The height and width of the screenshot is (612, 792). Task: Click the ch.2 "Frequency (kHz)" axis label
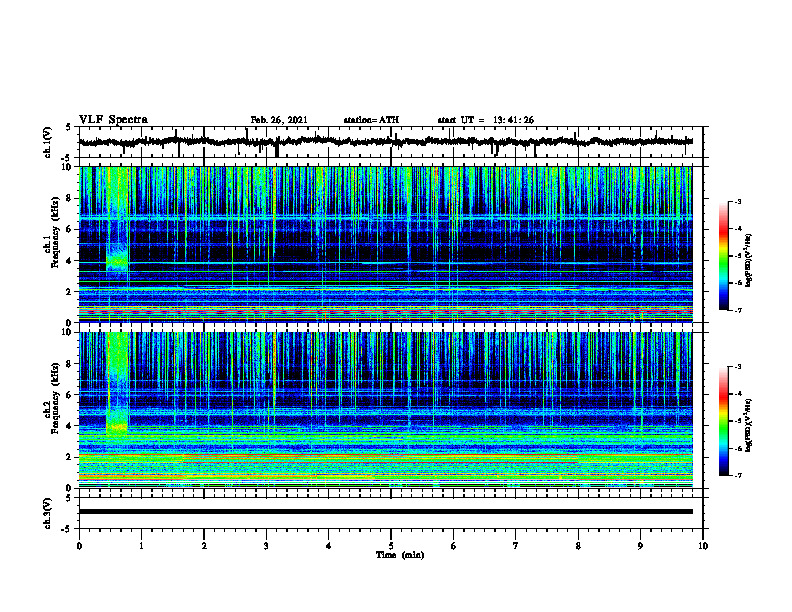pos(55,398)
